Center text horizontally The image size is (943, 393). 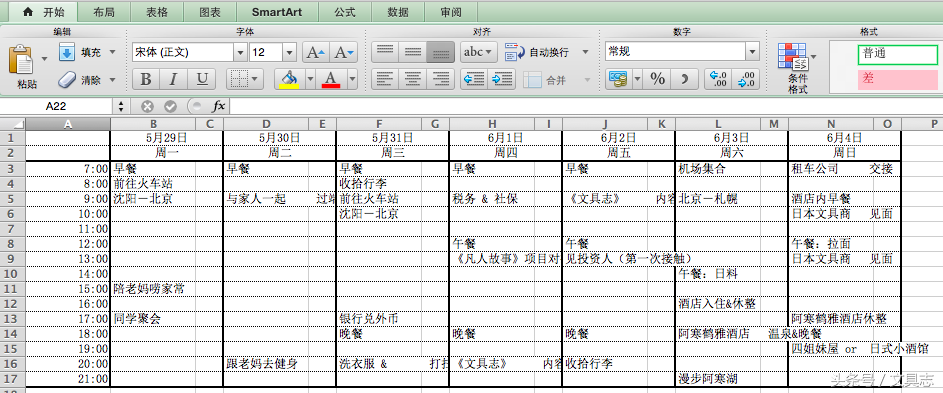[x=413, y=79]
